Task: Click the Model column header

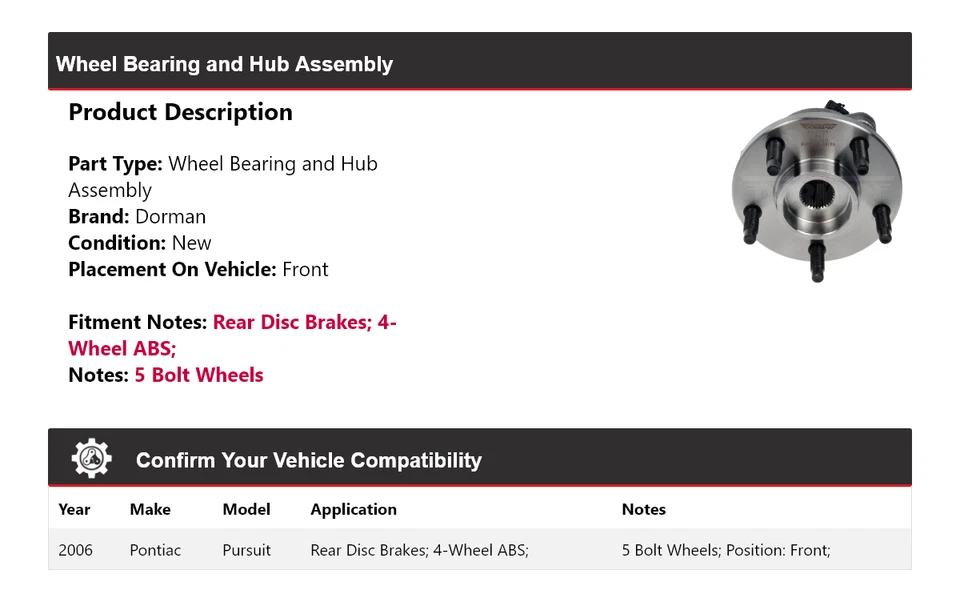Action: click(246, 509)
